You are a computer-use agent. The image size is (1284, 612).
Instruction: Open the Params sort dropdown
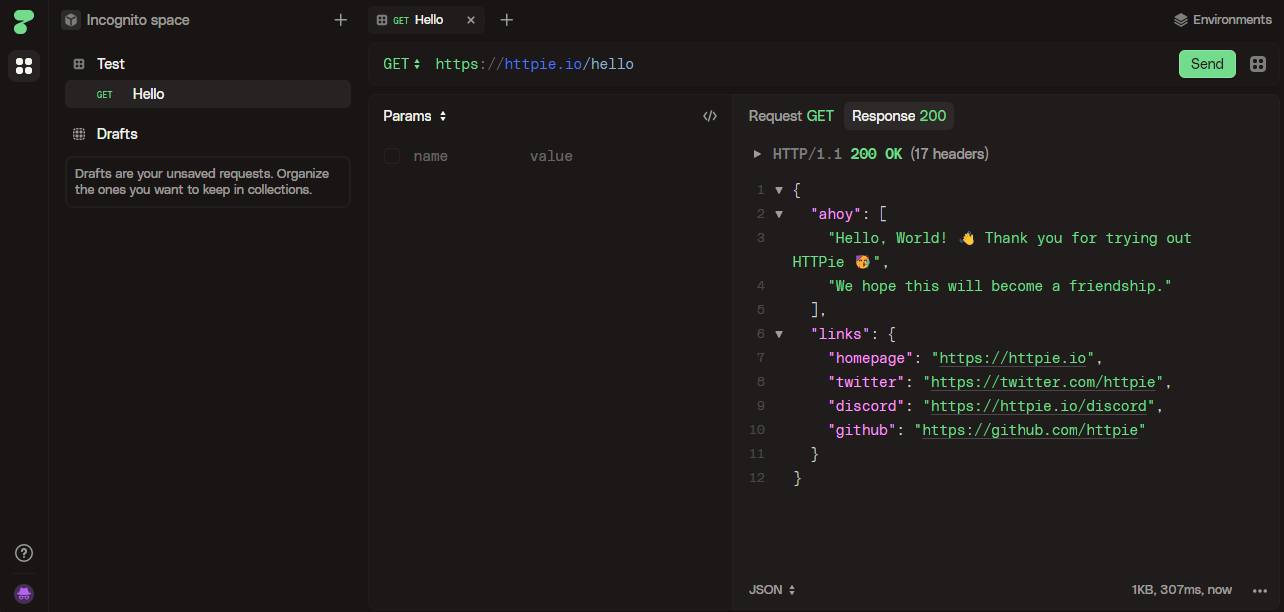(440, 116)
